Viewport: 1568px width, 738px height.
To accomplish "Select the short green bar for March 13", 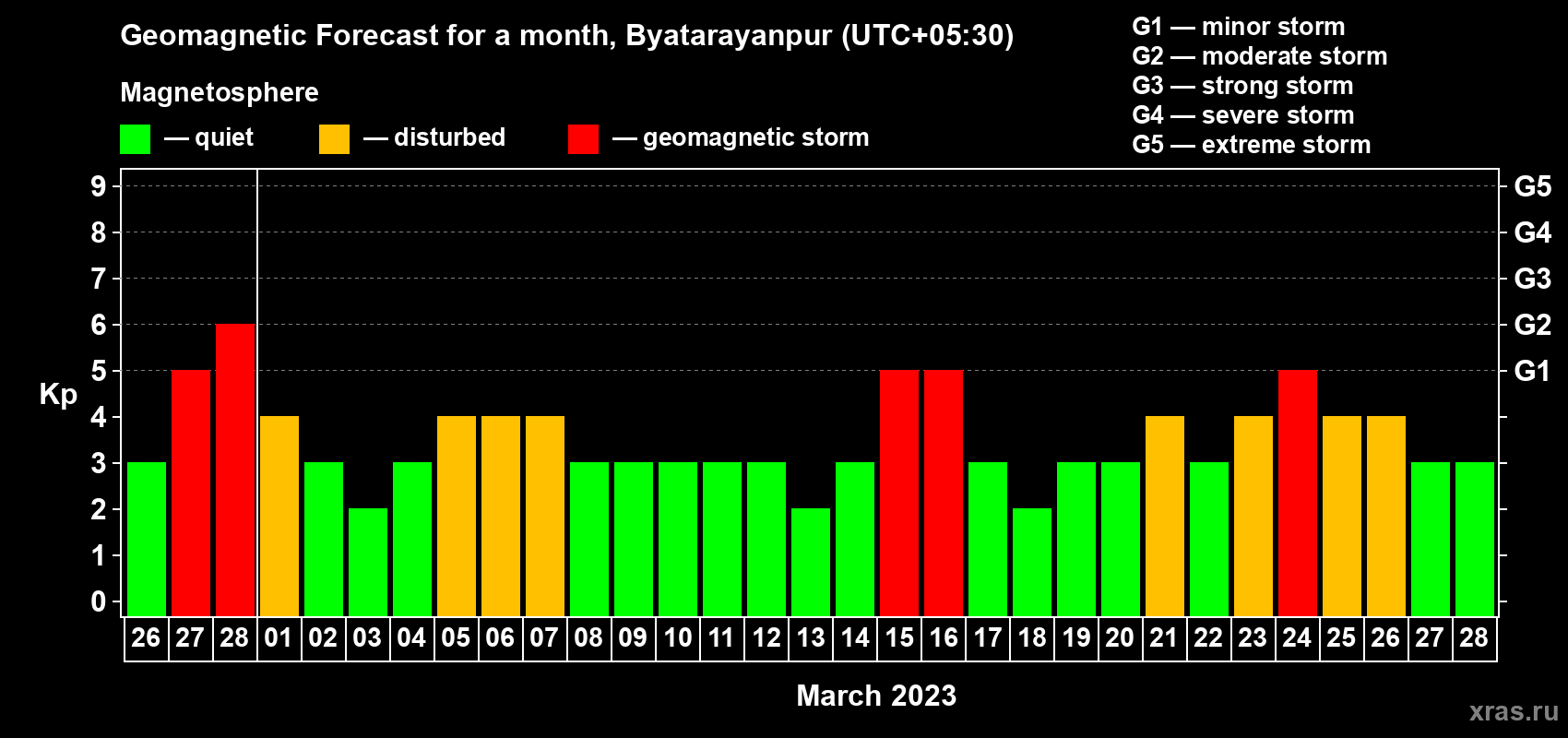I will [811, 562].
